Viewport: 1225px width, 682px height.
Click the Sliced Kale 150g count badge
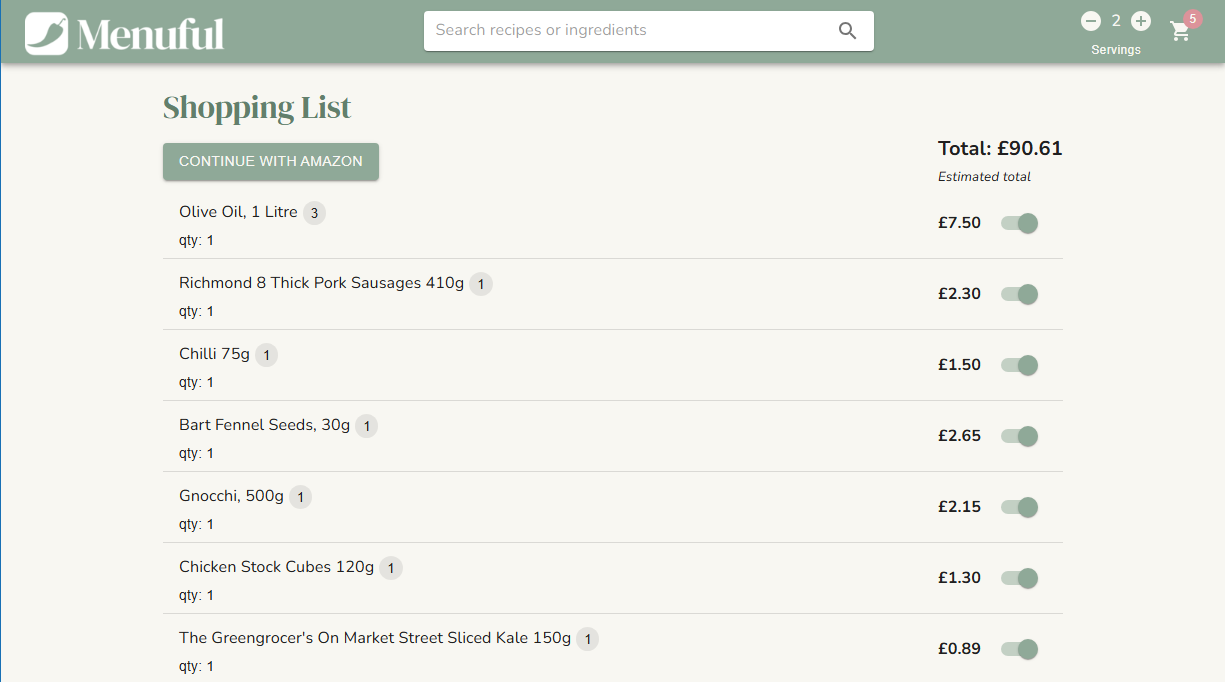tap(588, 639)
